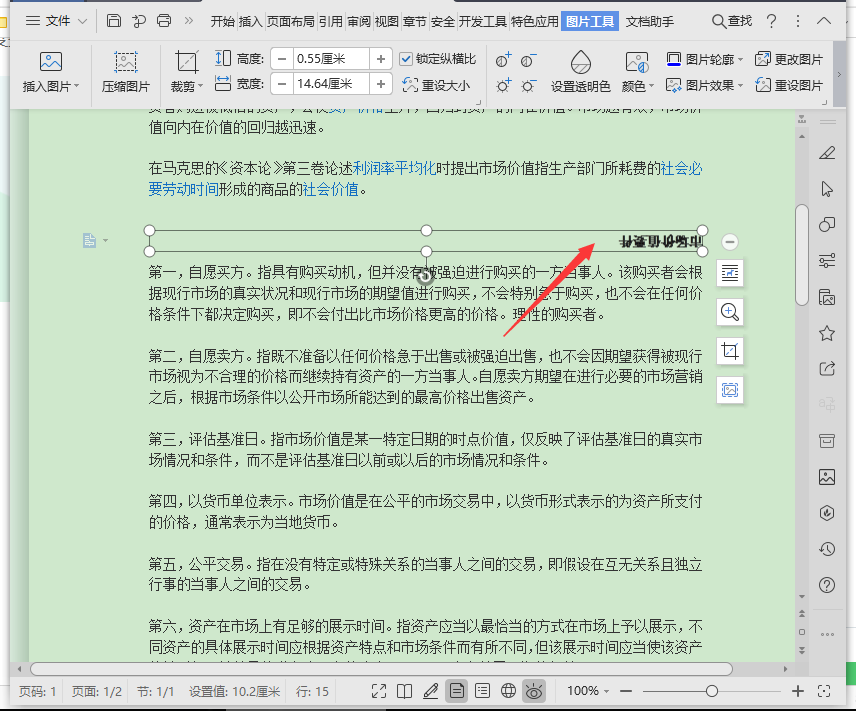Click the Undo icon in quick toolbar

coord(139,21)
